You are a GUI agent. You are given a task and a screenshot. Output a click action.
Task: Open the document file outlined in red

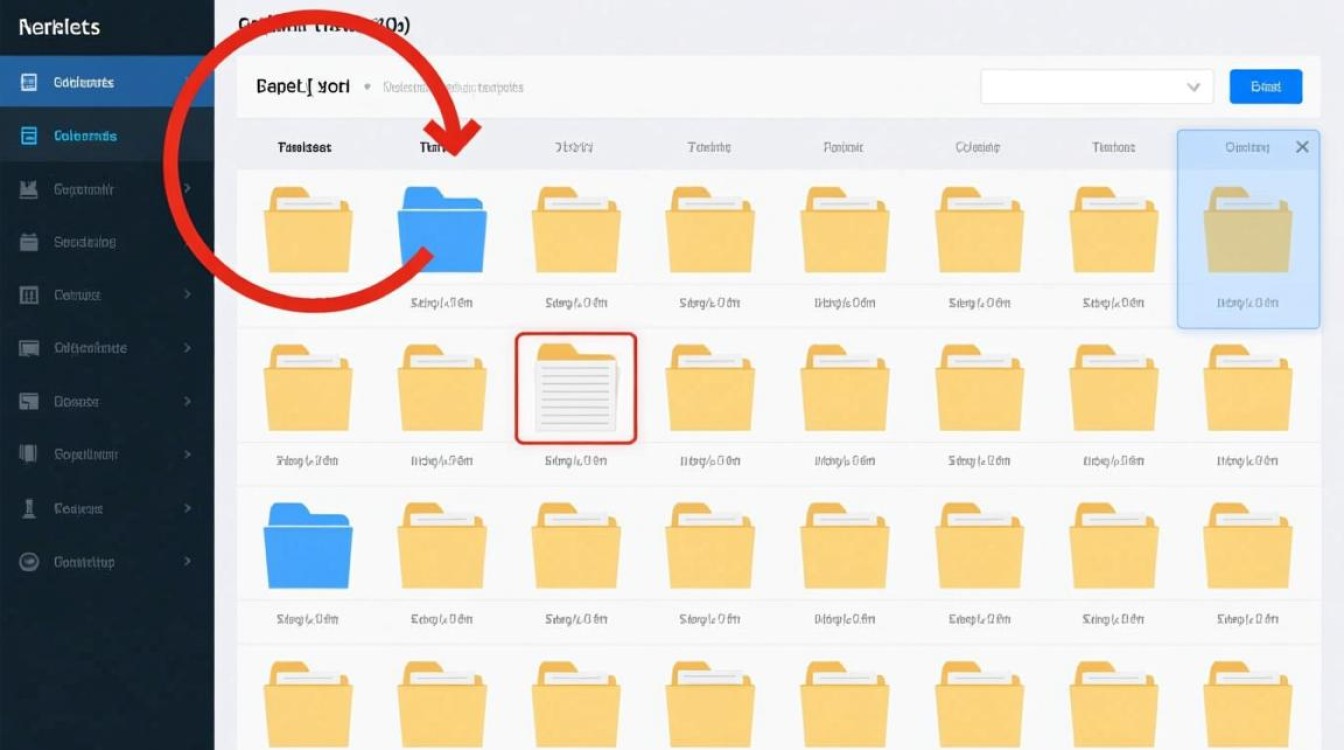click(576, 388)
